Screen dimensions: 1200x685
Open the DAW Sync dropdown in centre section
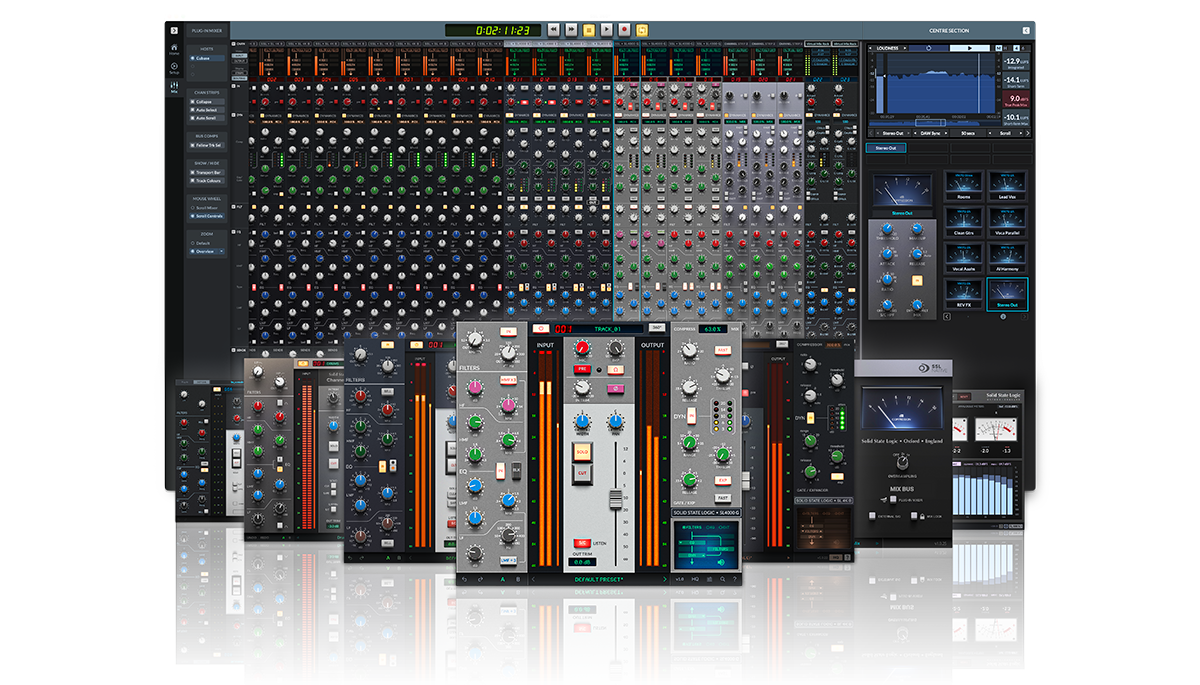tap(930, 133)
